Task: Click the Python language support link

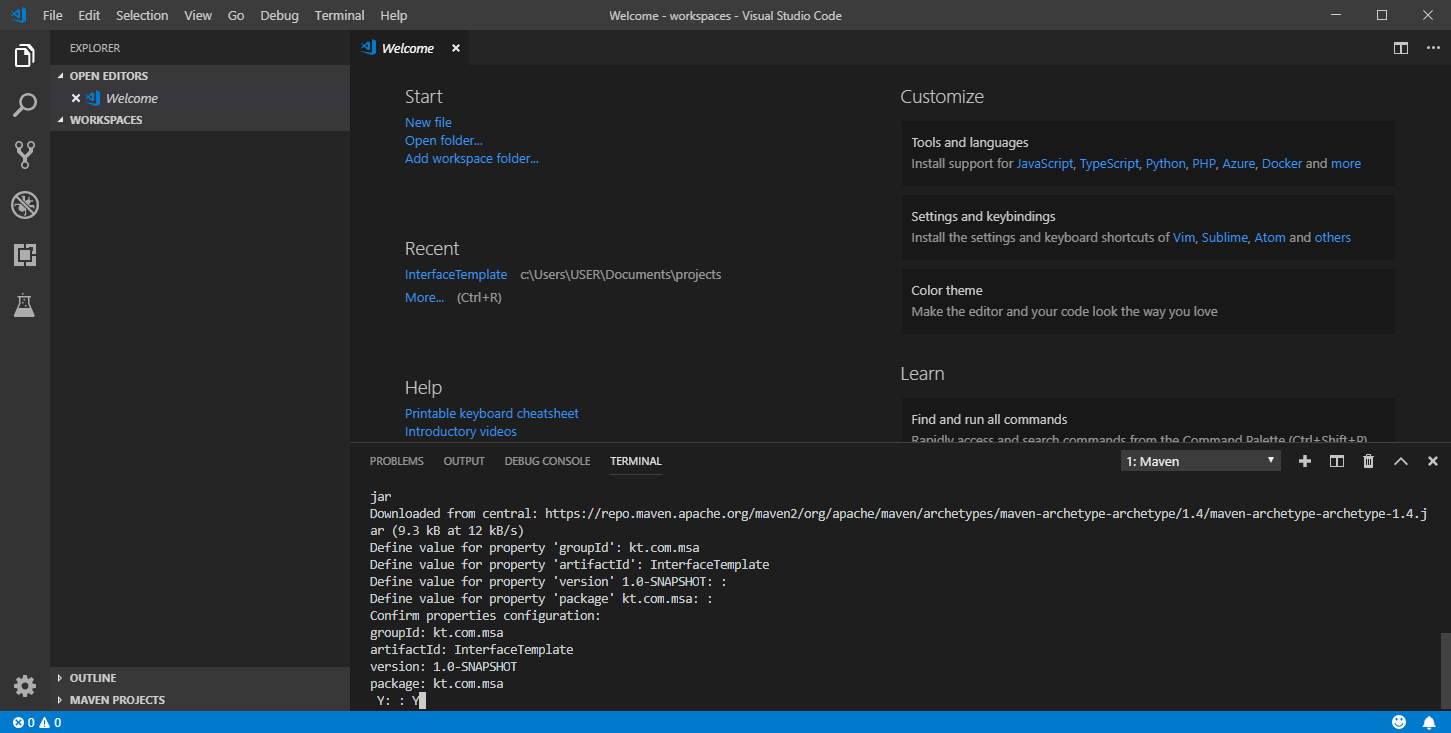Action: click(x=1165, y=163)
